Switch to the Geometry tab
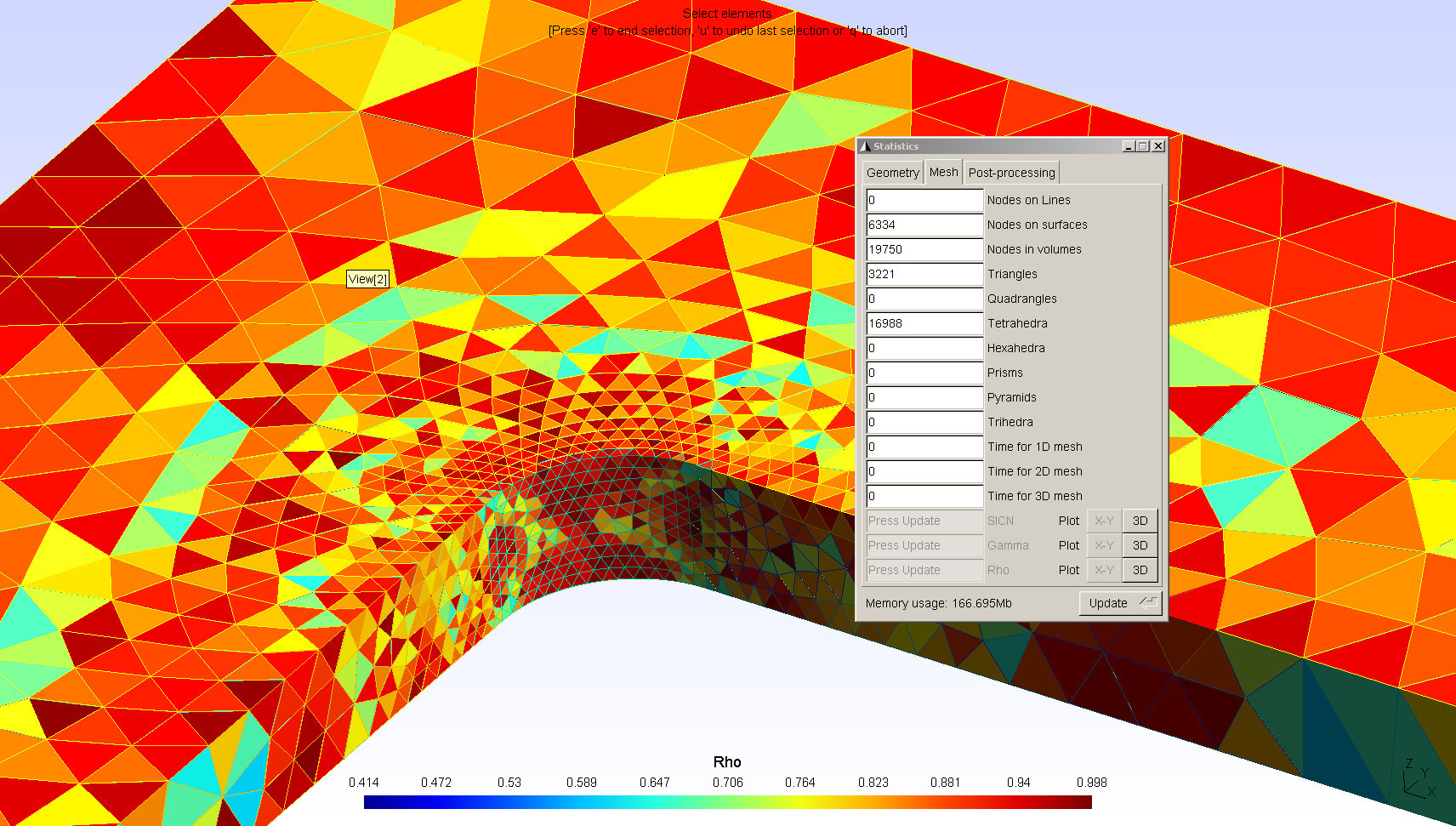1456x826 pixels. click(x=892, y=172)
